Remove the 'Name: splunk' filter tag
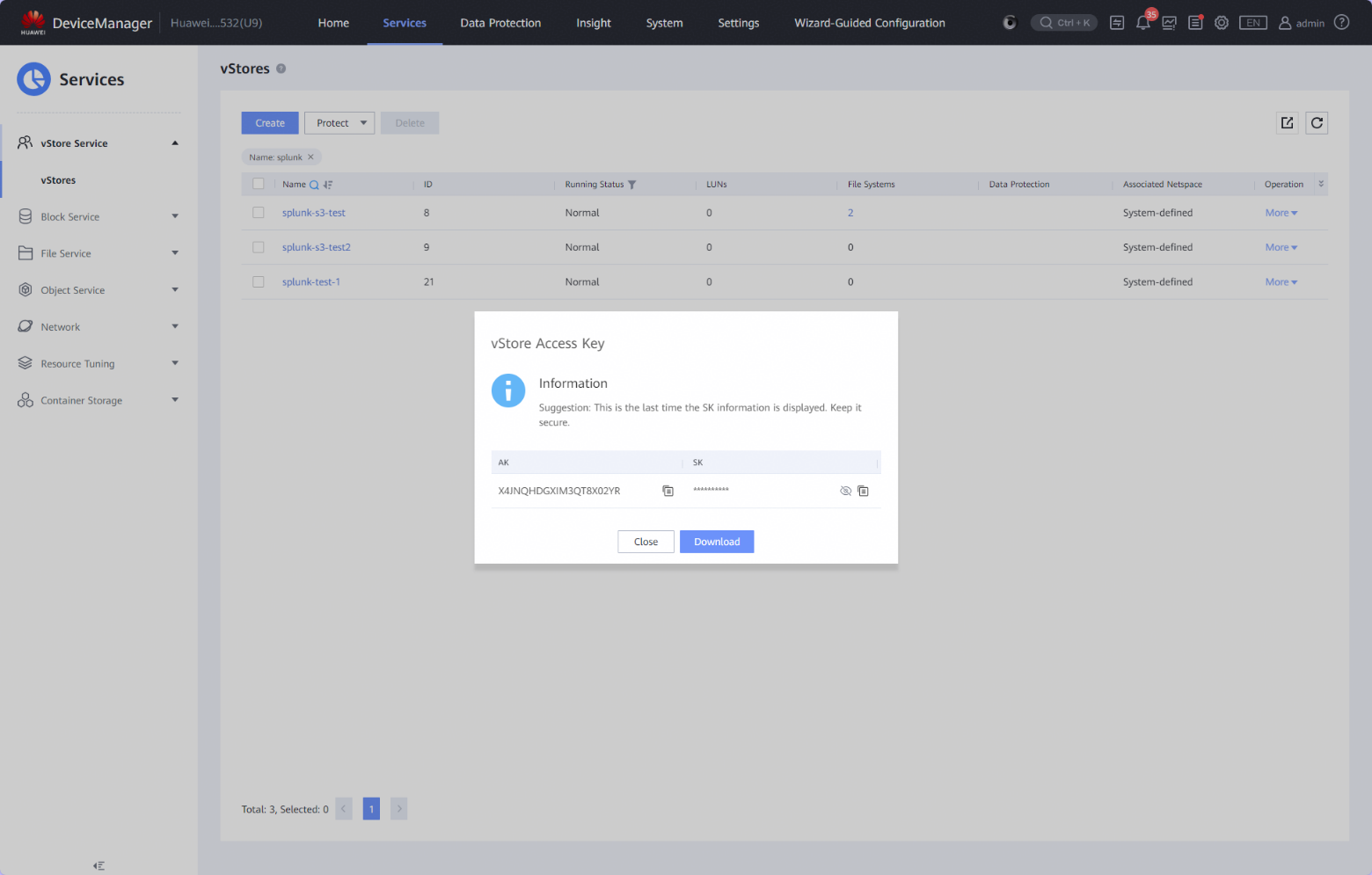Viewport: 1372px width, 875px height. 310,157
